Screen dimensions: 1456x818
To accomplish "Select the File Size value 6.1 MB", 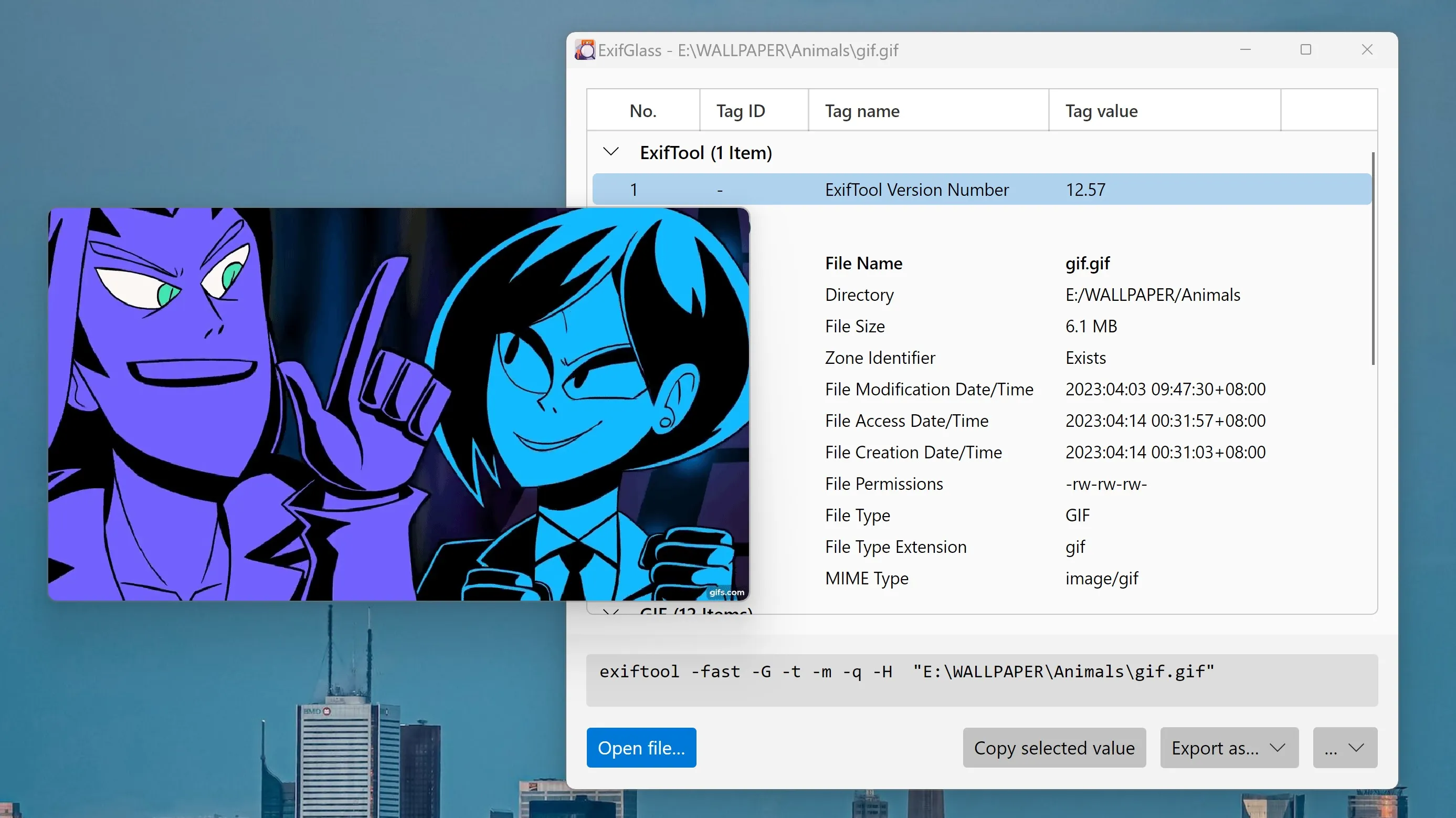I will pos(1091,326).
